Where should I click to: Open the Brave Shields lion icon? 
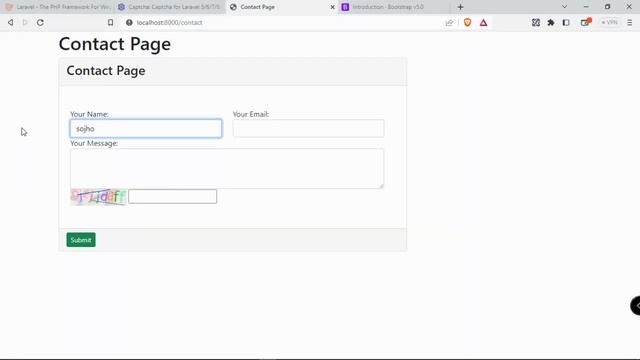467,22
